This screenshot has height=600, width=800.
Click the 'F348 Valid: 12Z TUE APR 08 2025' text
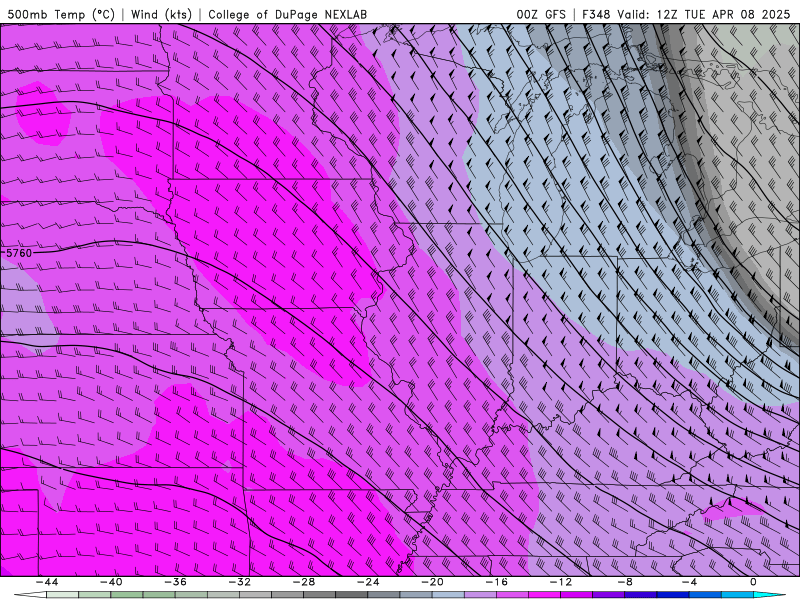pos(686,14)
